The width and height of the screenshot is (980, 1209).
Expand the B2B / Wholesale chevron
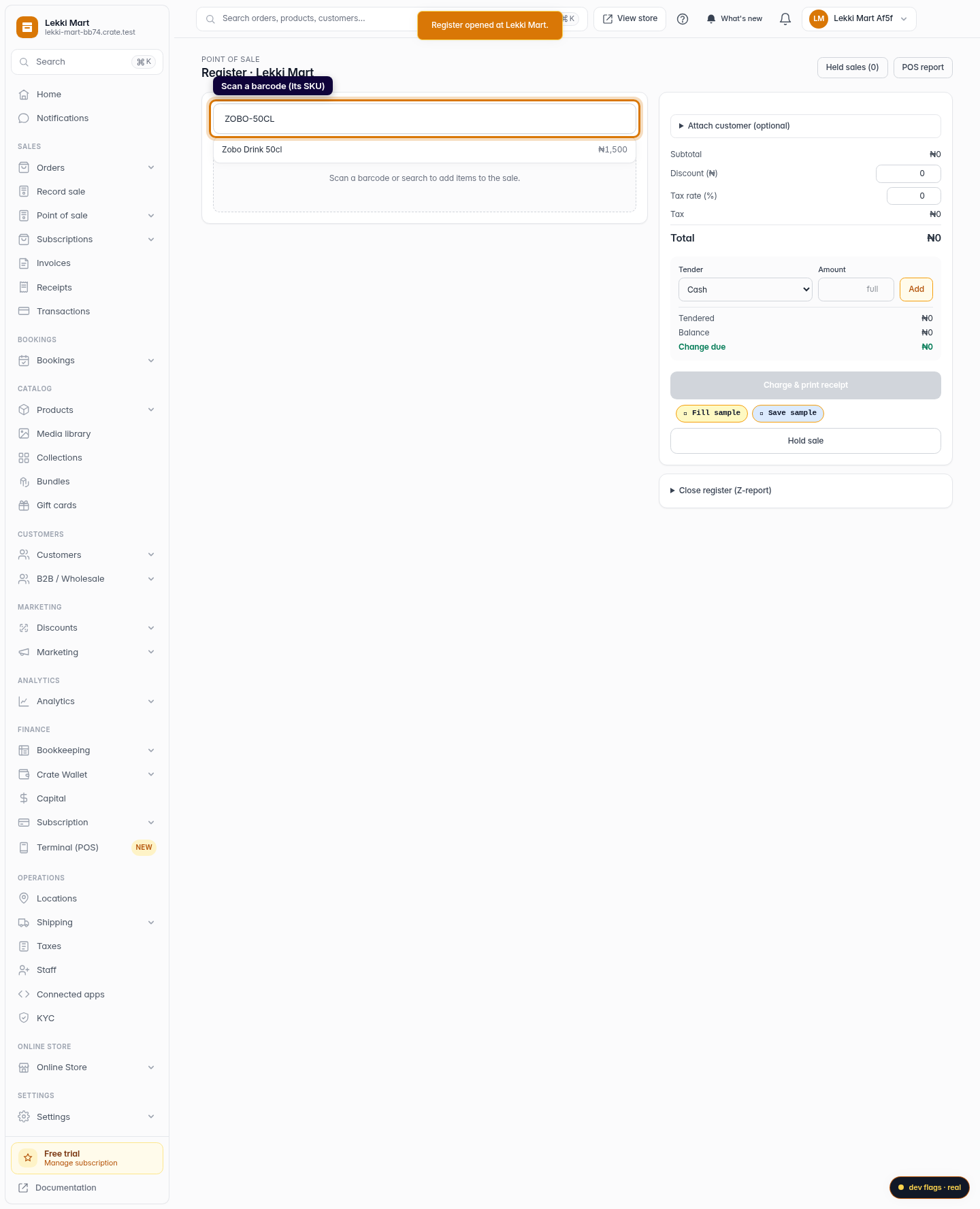[x=151, y=579]
